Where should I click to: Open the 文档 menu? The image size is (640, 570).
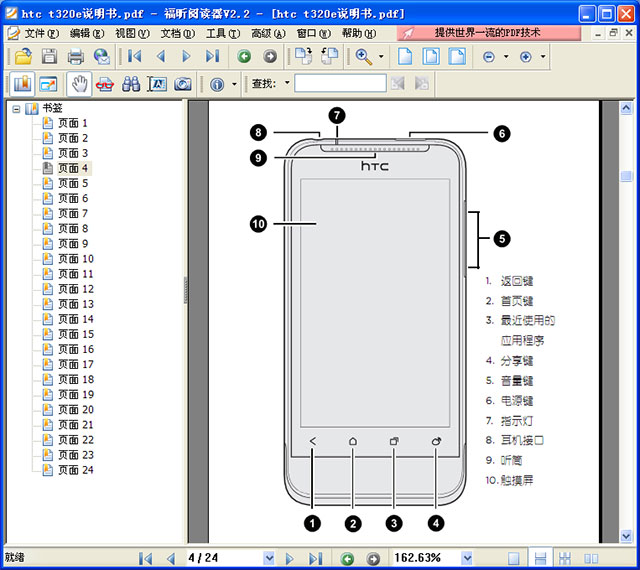coord(178,33)
